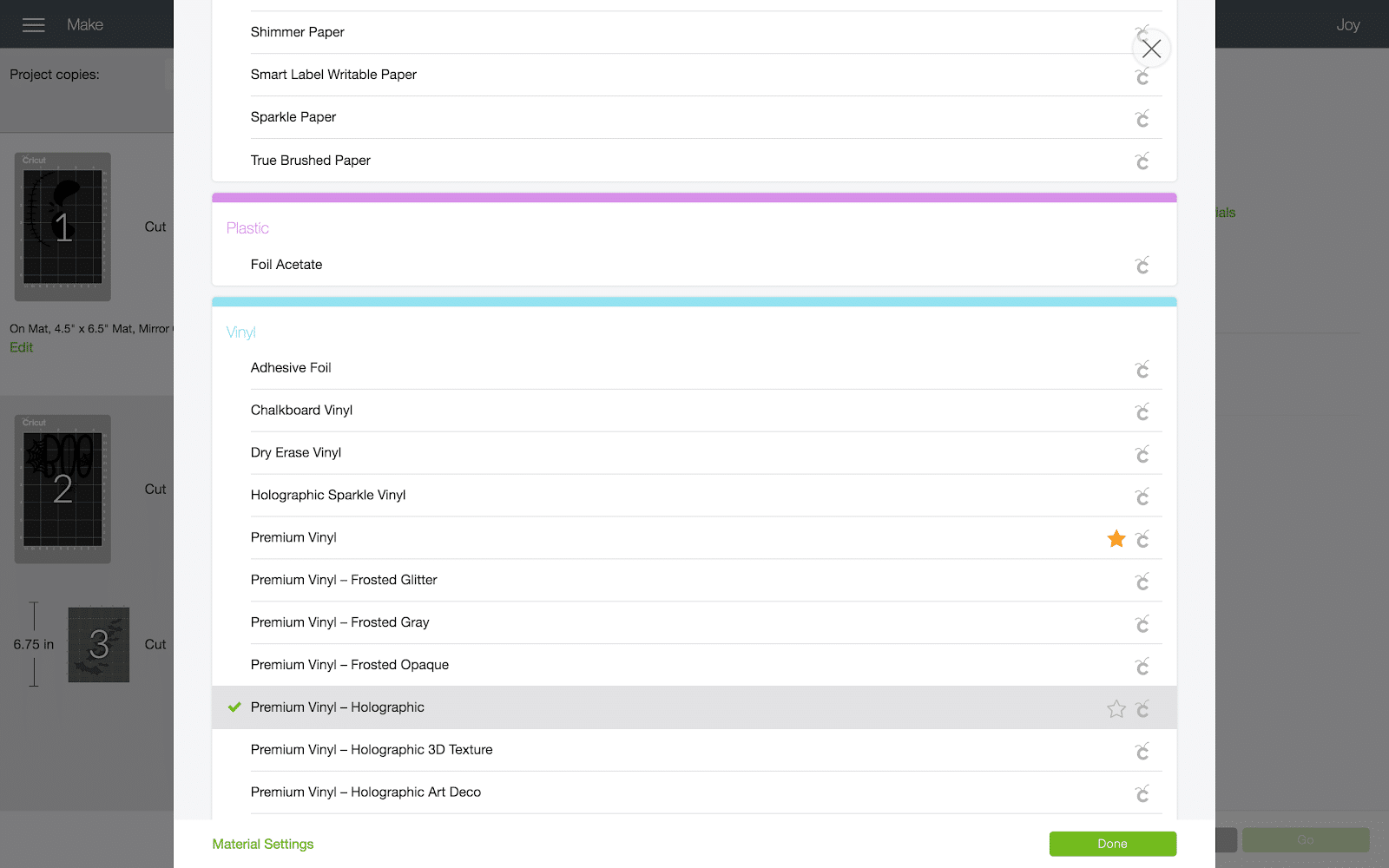
Task: Click Cricut icon beside Smart Label Writable Paper
Action: [x=1142, y=76]
